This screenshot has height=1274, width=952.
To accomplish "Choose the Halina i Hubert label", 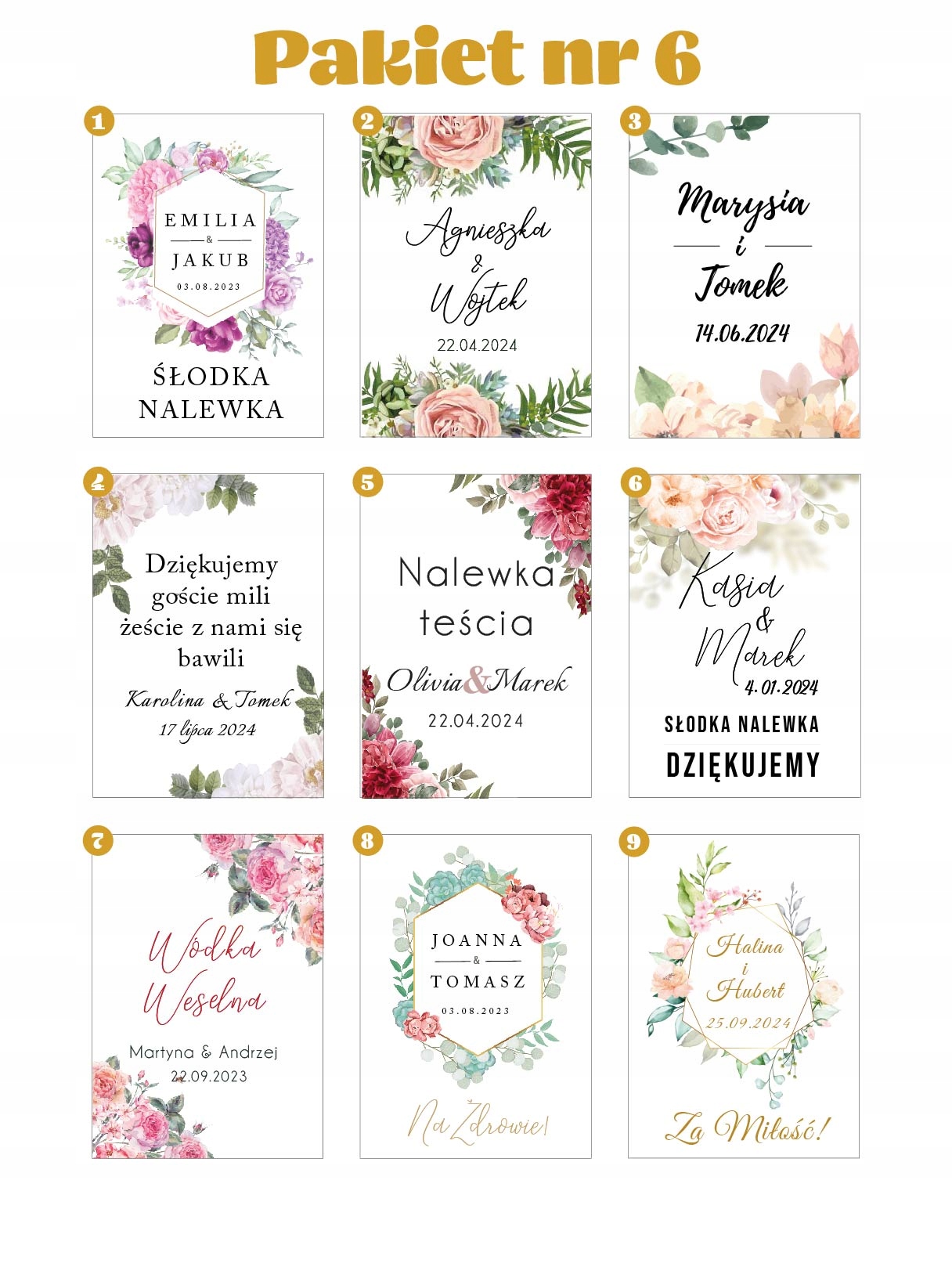I will (745, 996).
